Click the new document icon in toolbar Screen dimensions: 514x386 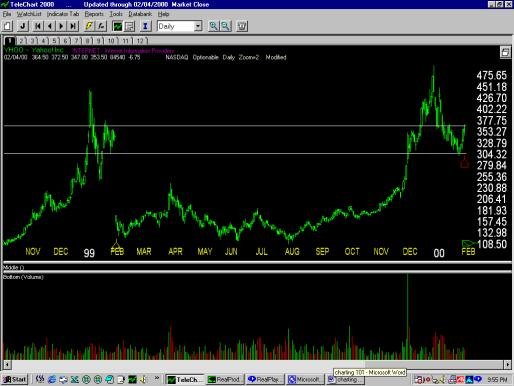[8, 26]
